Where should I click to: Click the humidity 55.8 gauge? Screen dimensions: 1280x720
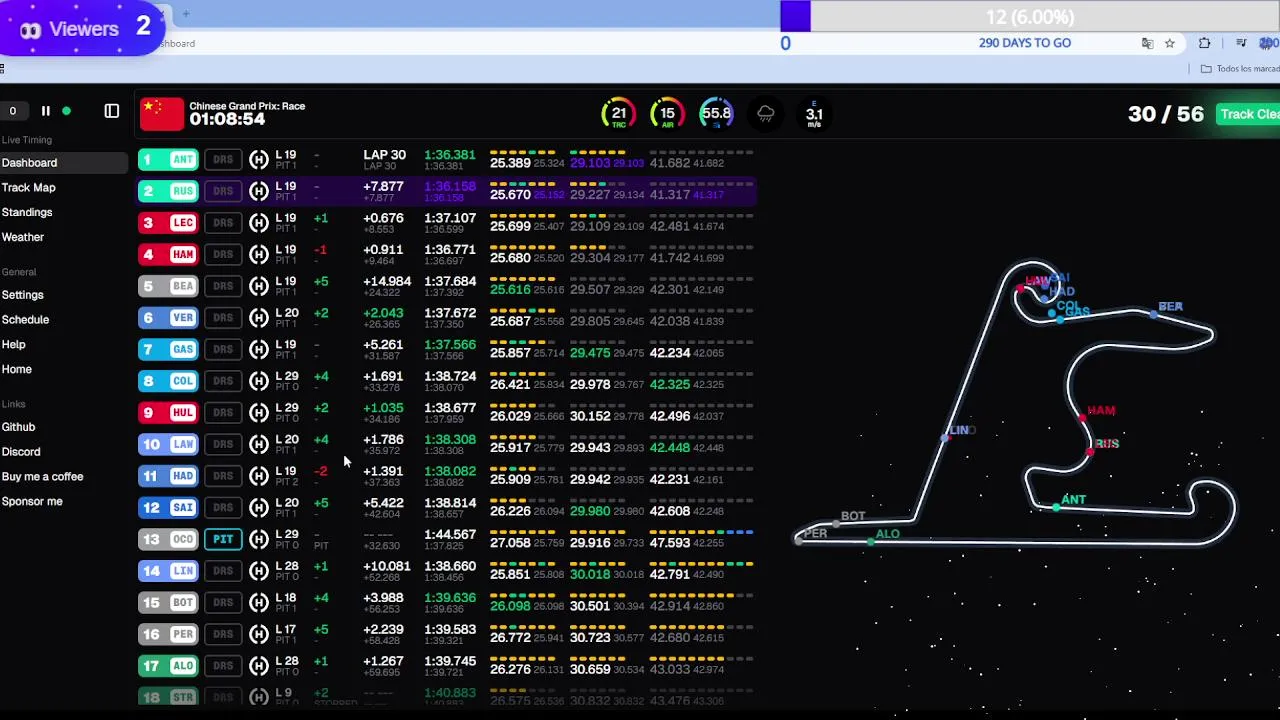[716, 114]
